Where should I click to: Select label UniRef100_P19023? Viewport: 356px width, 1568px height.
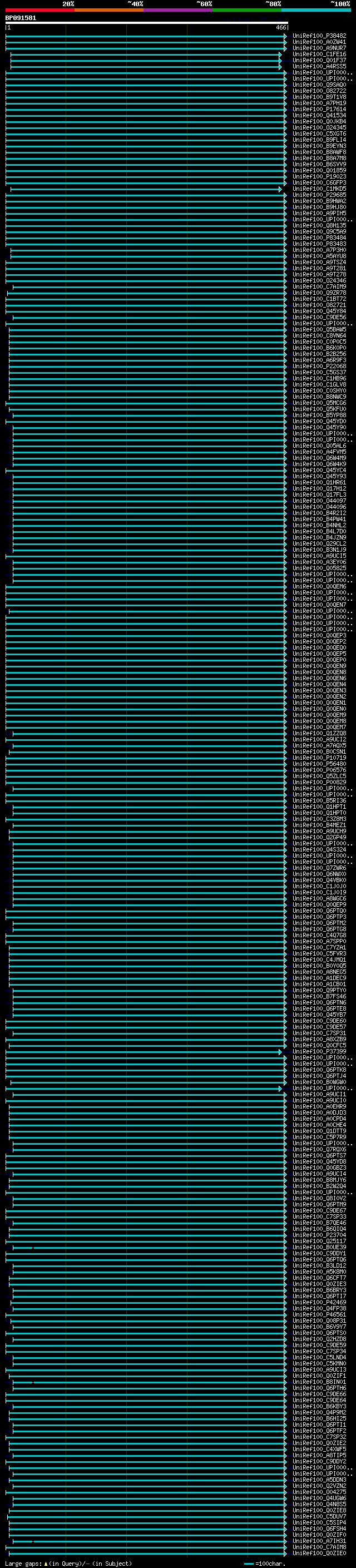click(319, 176)
